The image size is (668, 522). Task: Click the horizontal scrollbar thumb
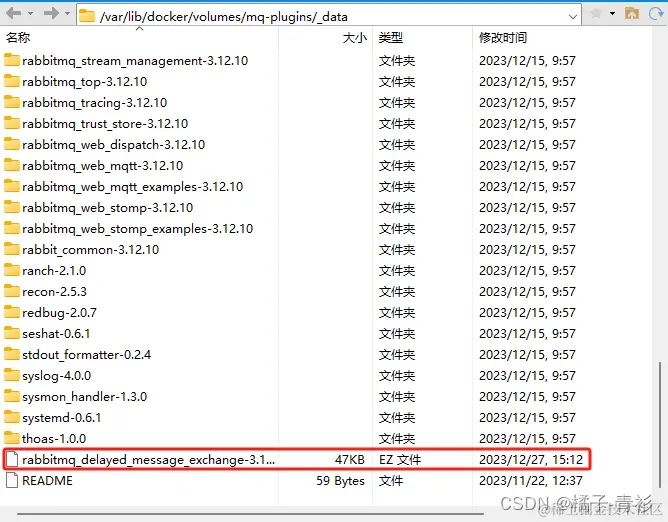(250, 514)
